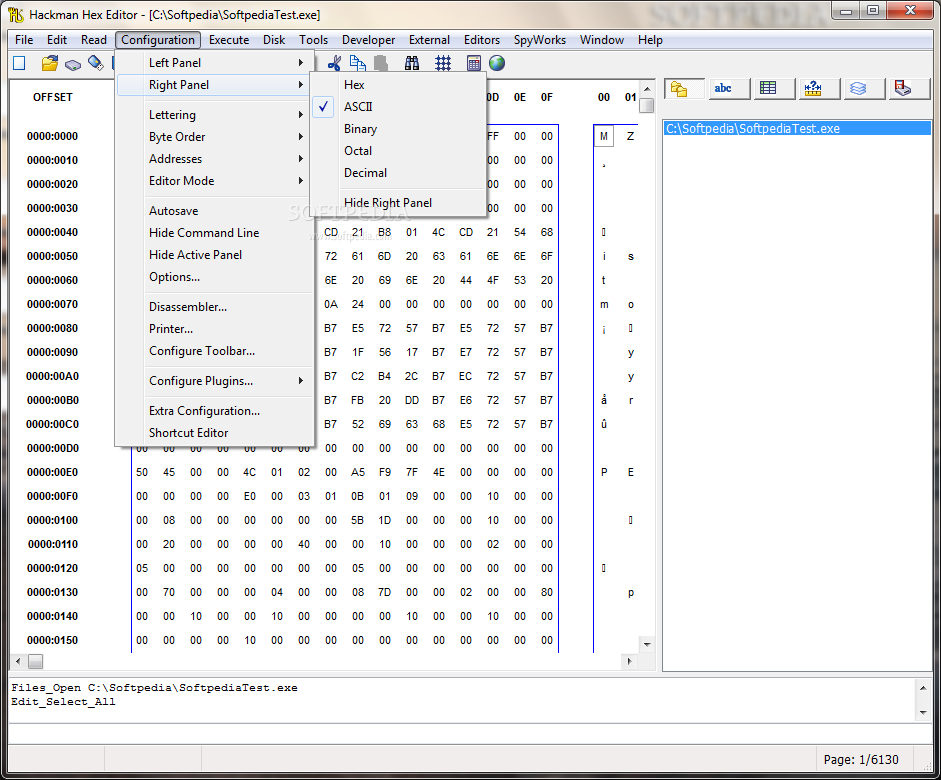Click the command line input field
This screenshot has height=780, width=941.
(470, 734)
